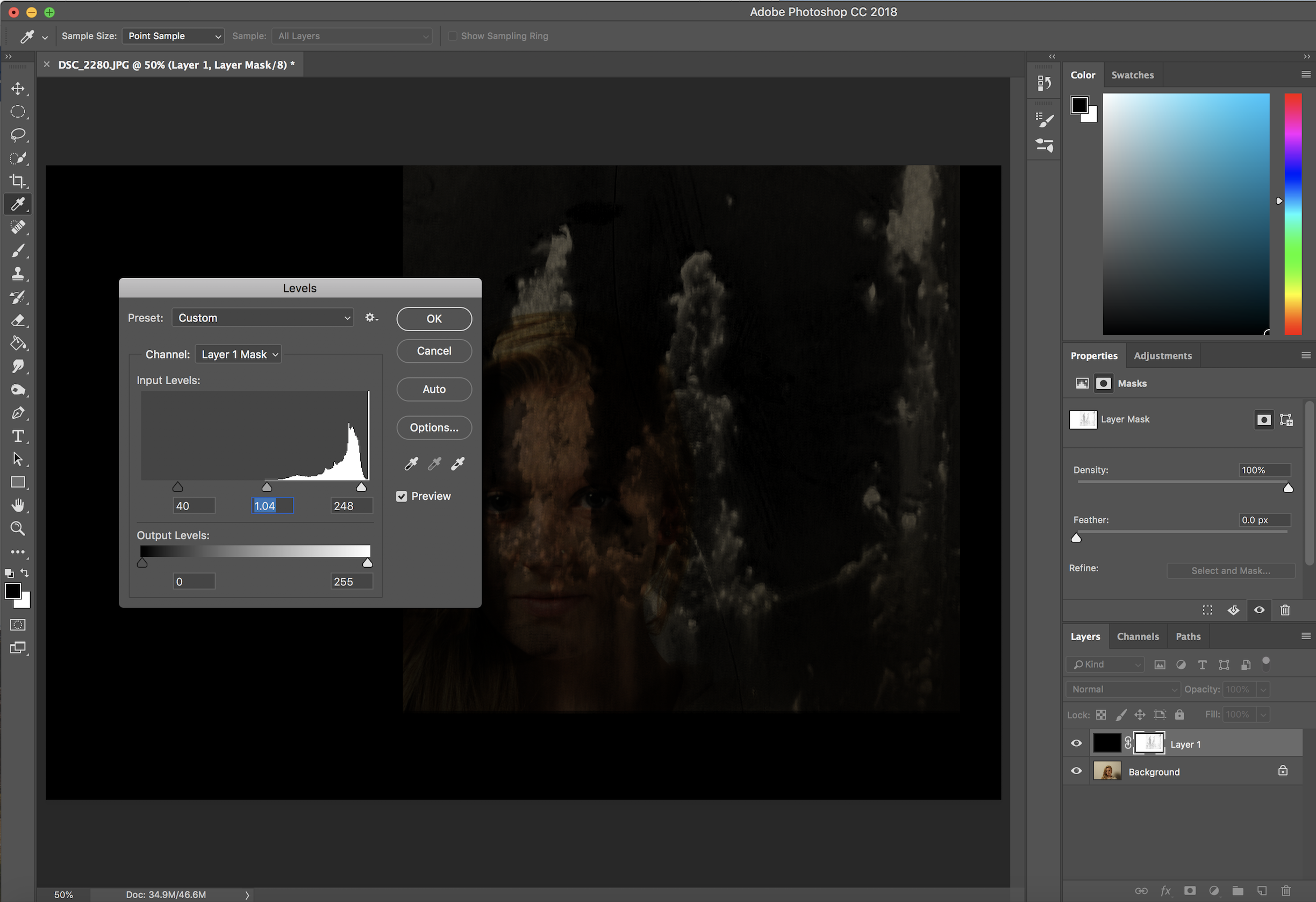Image resolution: width=1316 pixels, height=902 pixels.
Task: Select the Horizontal Type tool
Action: [x=18, y=436]
